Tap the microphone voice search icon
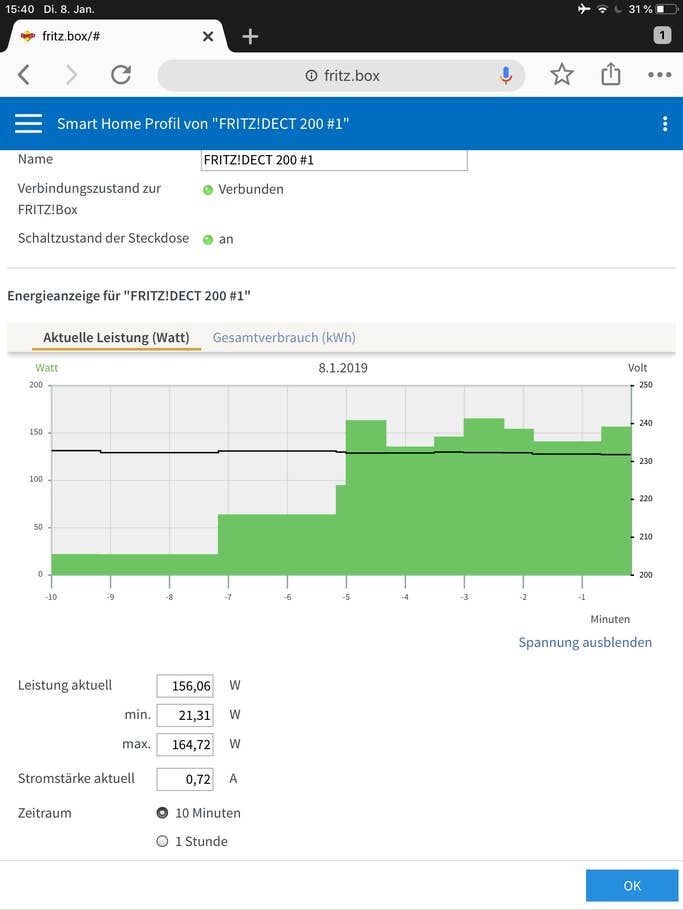 (506, 75)
